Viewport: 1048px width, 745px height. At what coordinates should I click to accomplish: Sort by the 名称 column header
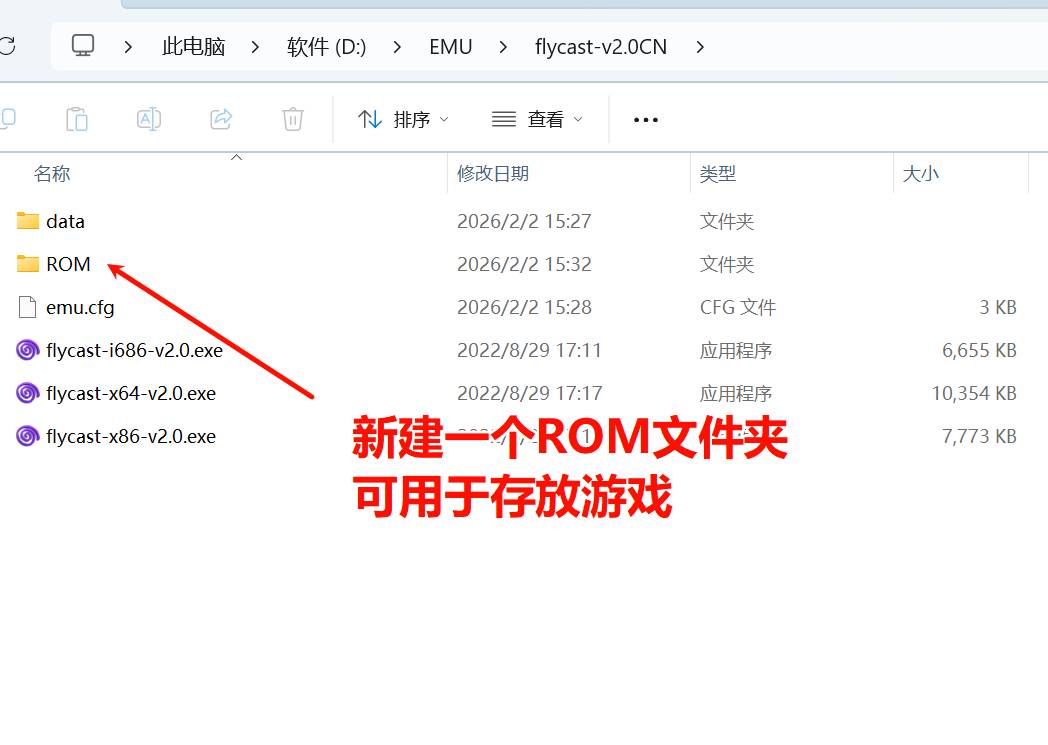tap(52, 173)
